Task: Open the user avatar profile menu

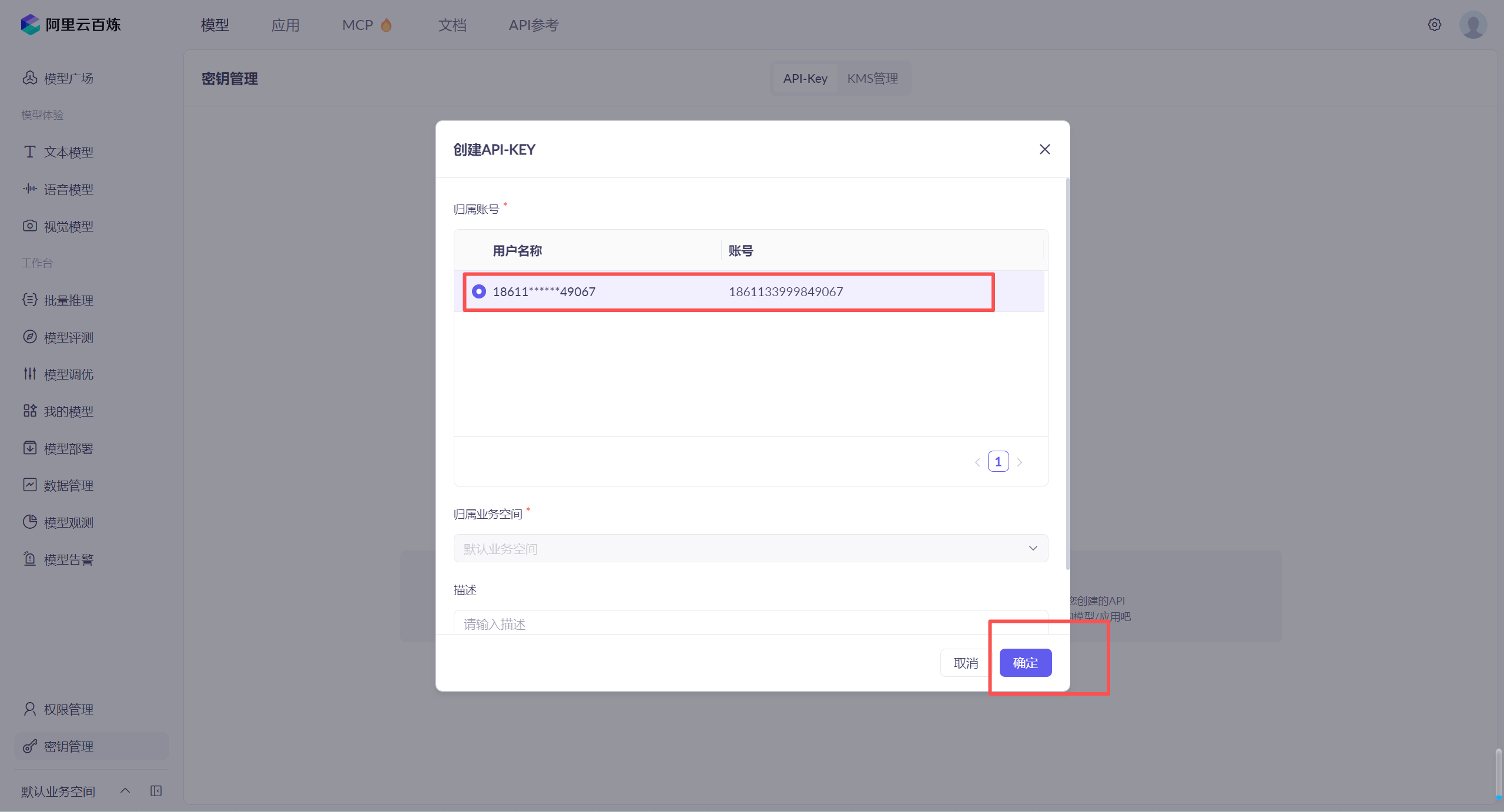Action: (x=1472, y=25)
